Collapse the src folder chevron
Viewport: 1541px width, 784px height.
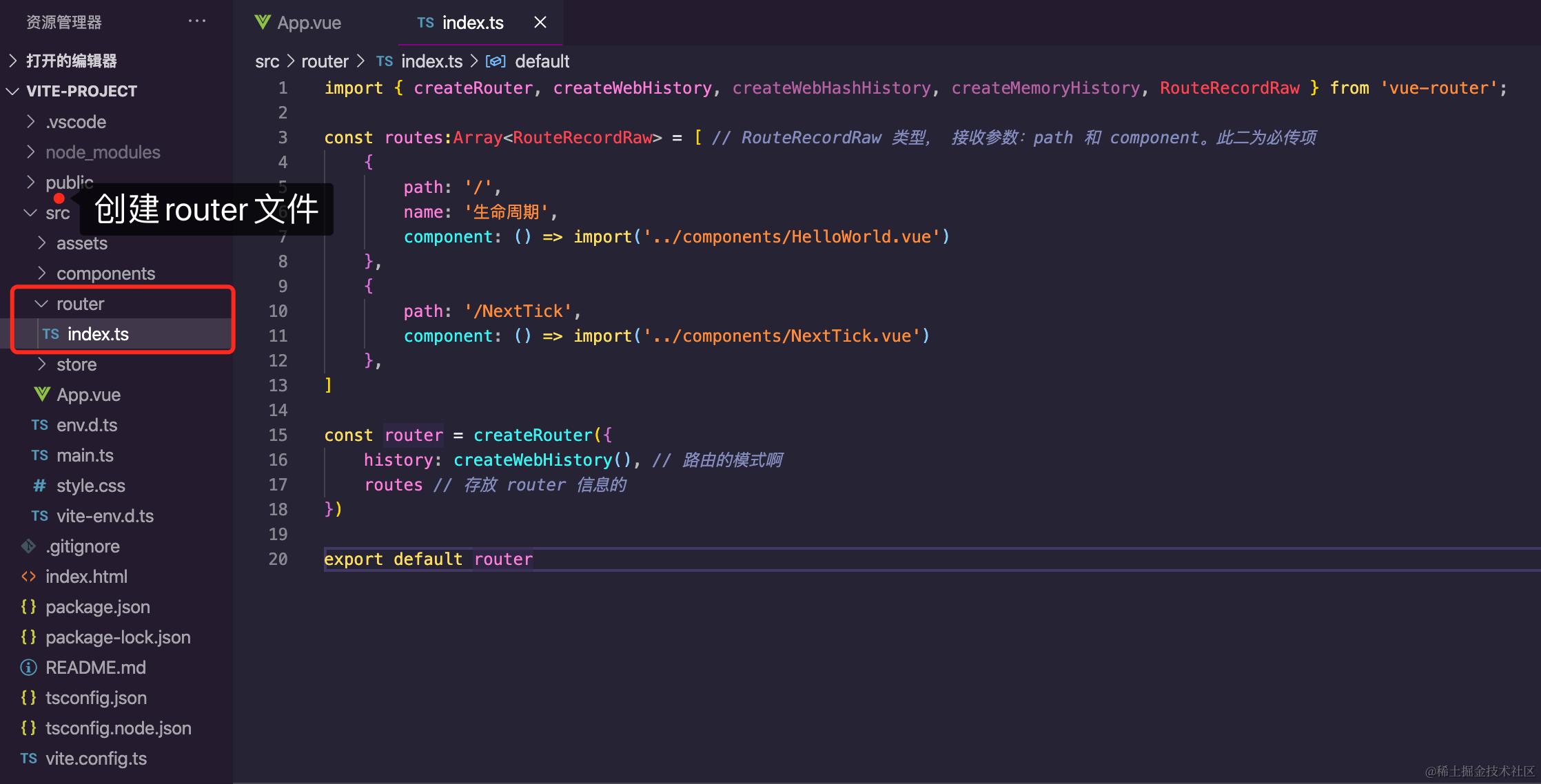[30, 213]
